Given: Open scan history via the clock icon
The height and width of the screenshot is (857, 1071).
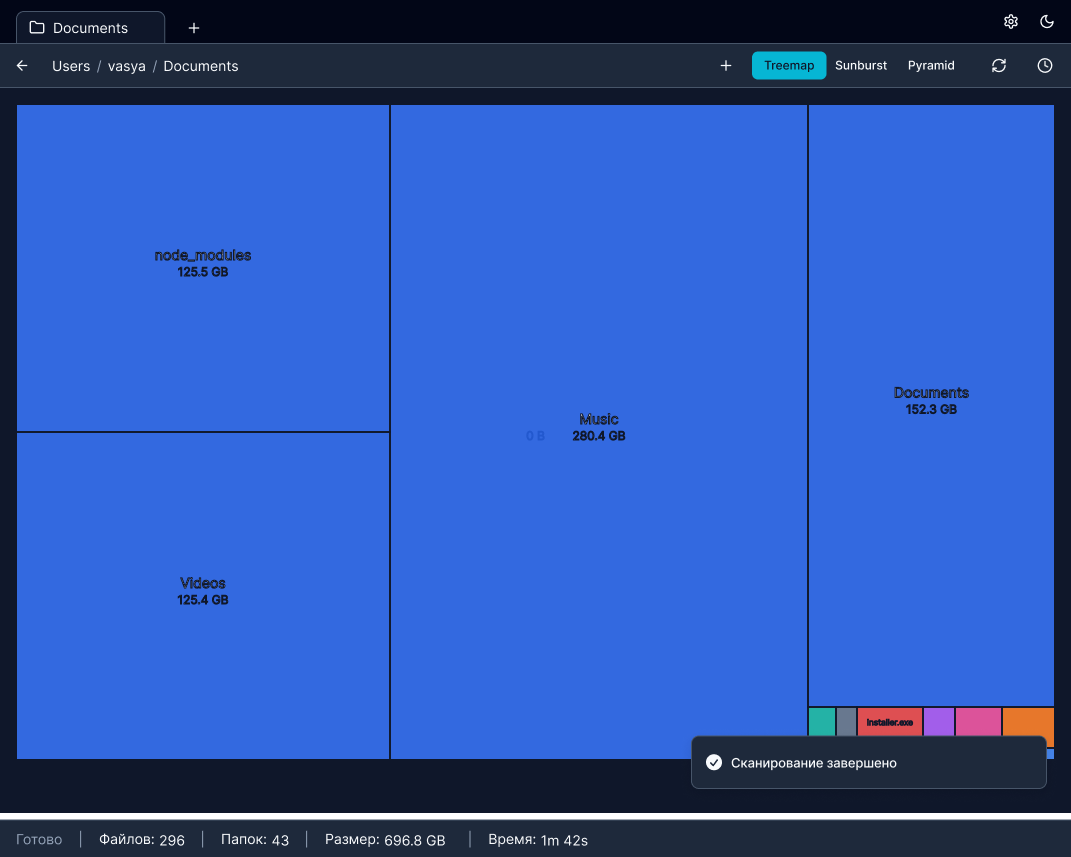Looking at the screenshot, I should point(1045,65).
